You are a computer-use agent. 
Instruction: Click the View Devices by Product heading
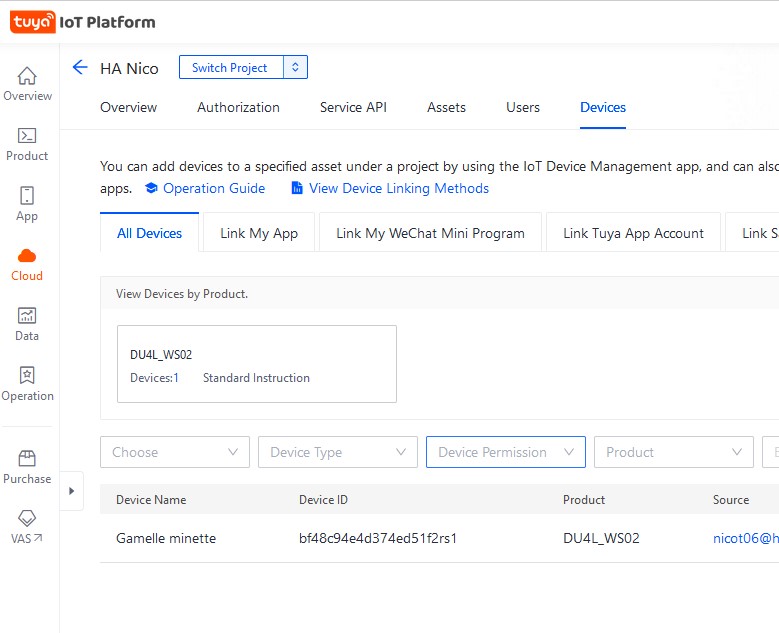(x=182, y=294)
